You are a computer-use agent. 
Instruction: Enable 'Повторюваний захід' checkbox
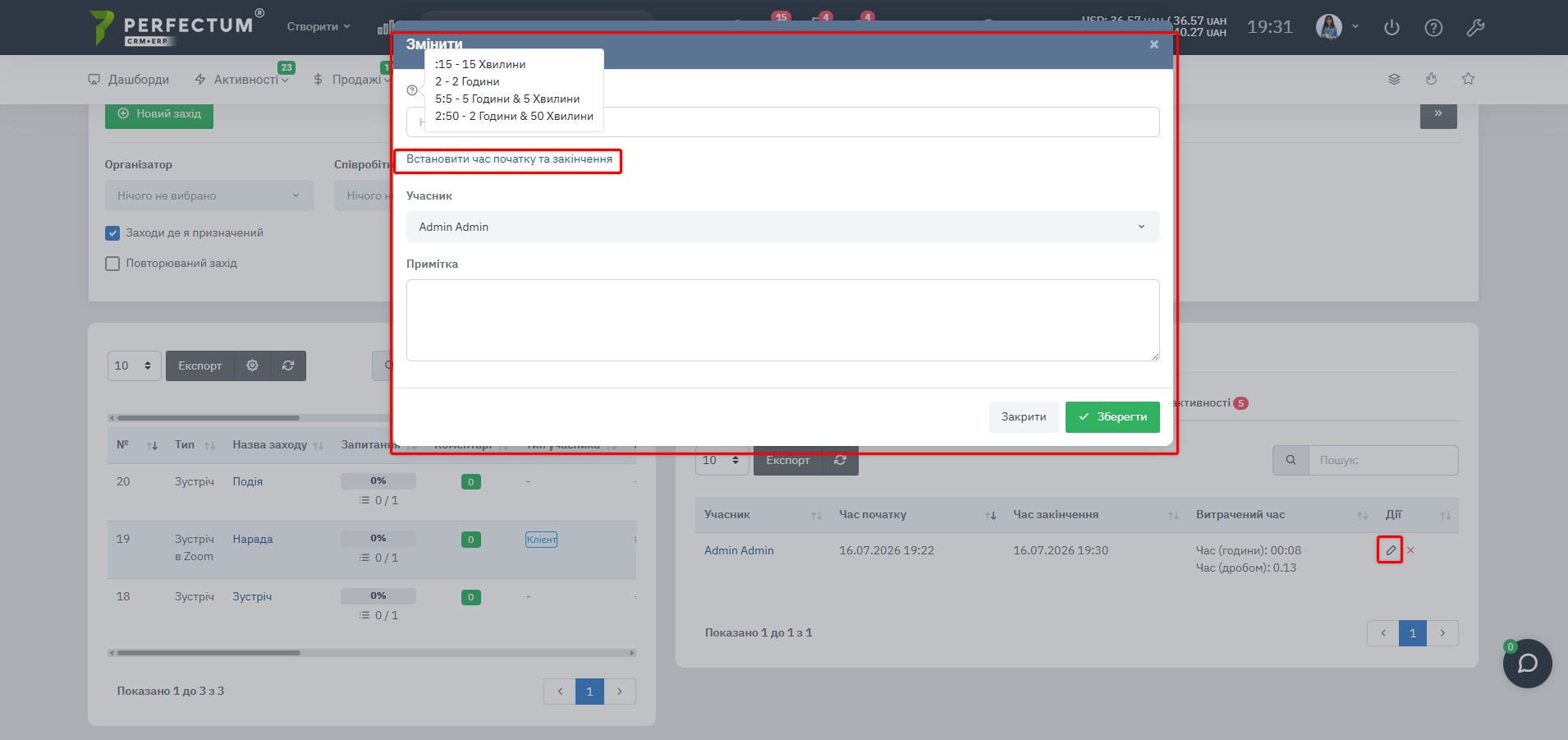tap(112, 264)
